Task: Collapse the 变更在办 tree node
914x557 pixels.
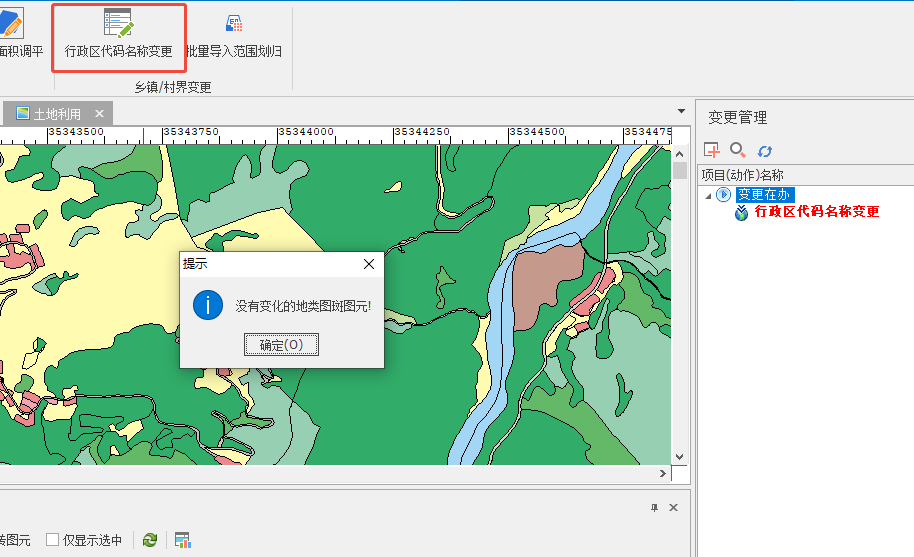Action: (709, 196)
